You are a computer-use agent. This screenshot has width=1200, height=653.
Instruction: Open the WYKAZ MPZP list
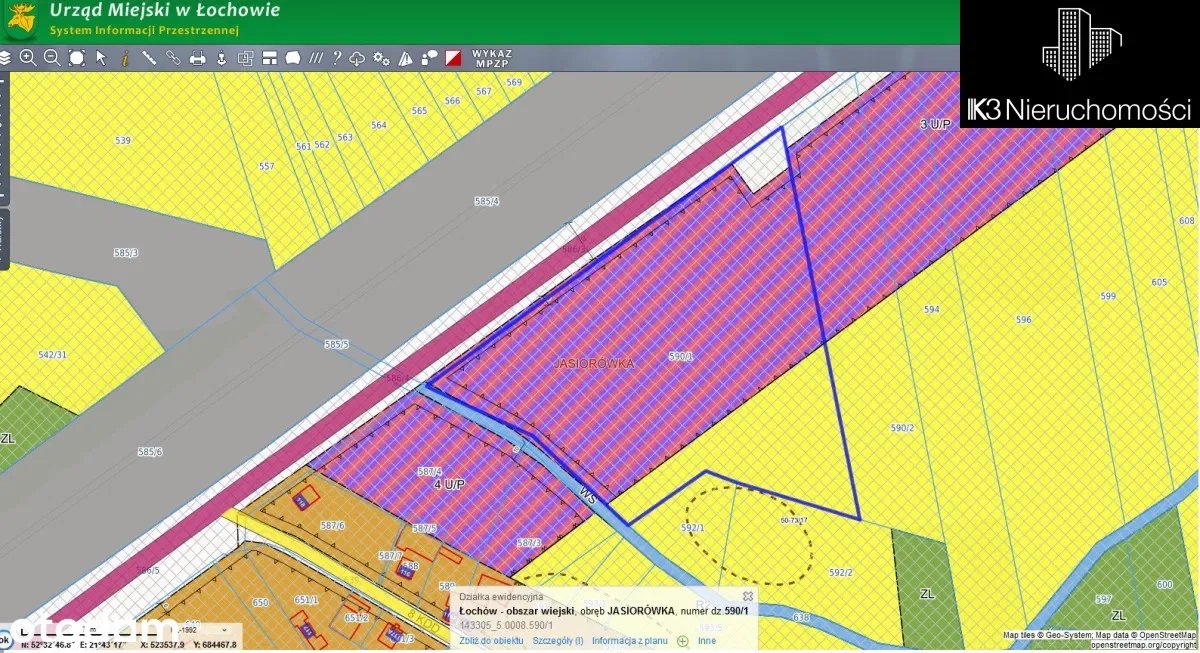click(491, 57)
